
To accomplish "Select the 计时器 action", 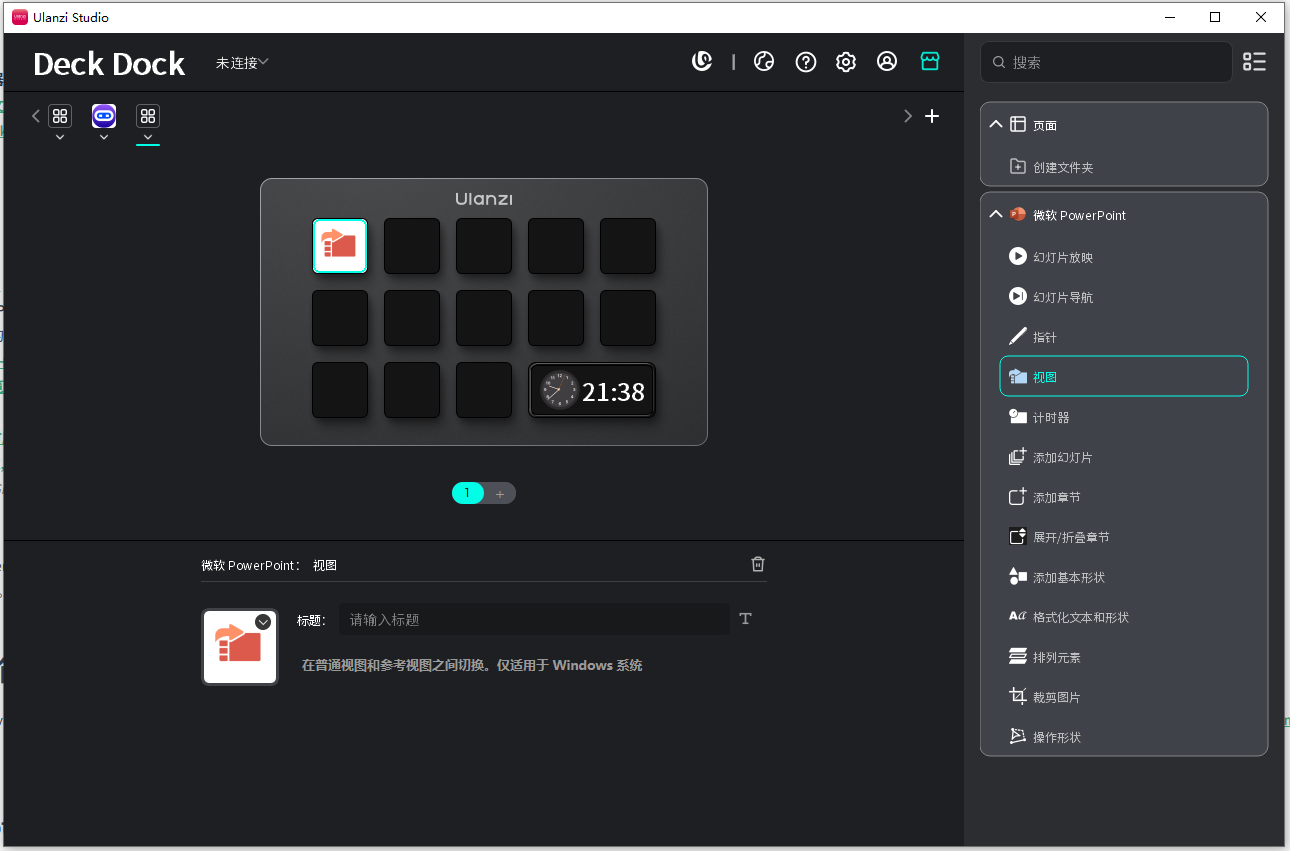I will [x=1050, y=417].
